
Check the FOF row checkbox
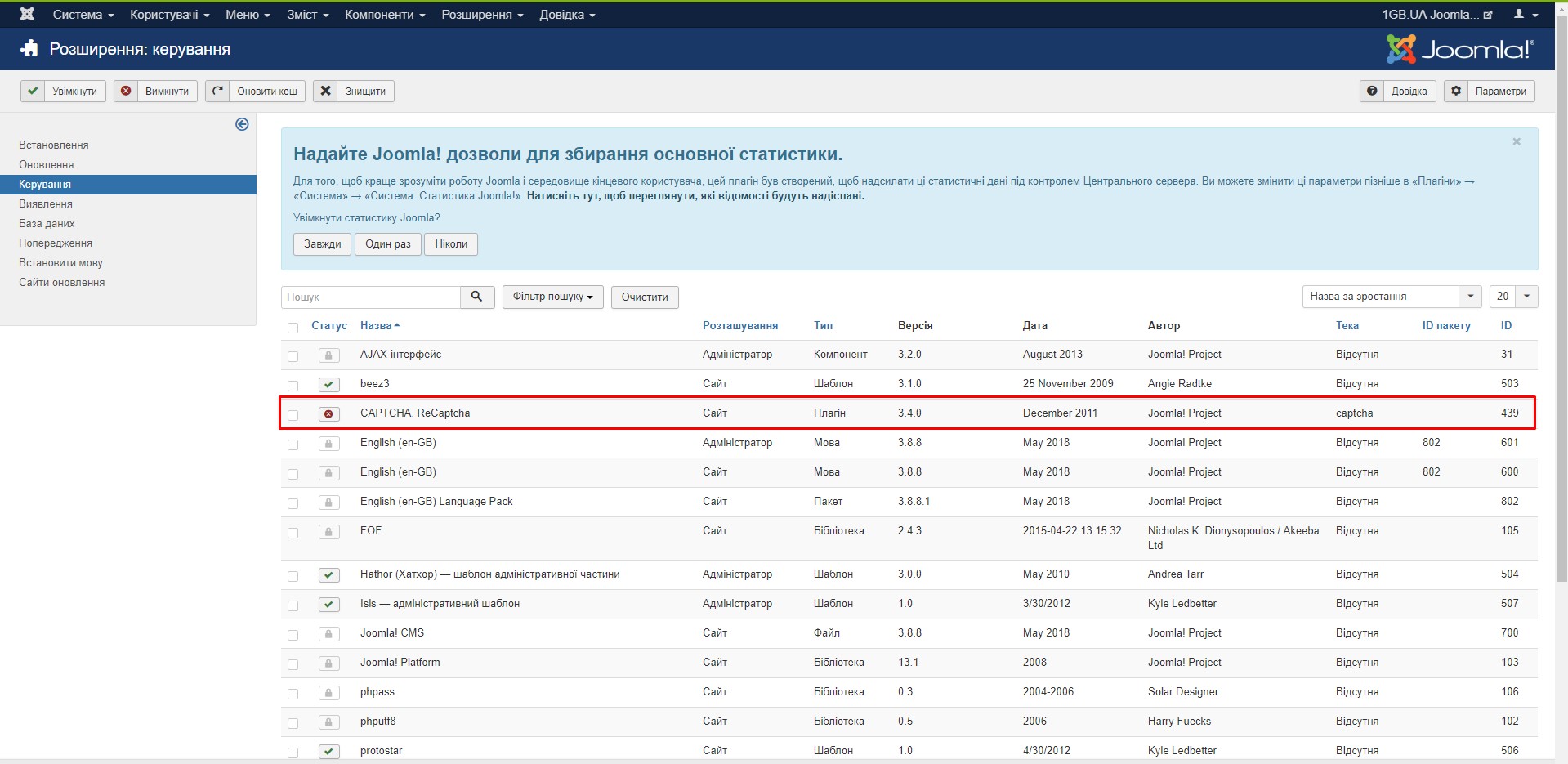coord(293,533)
